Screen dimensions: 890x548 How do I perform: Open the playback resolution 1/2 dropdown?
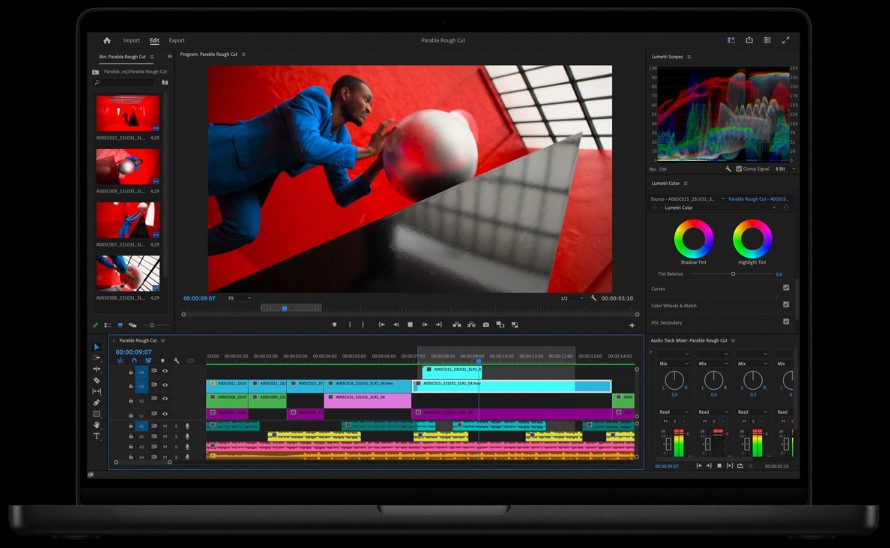click(570, 298)
